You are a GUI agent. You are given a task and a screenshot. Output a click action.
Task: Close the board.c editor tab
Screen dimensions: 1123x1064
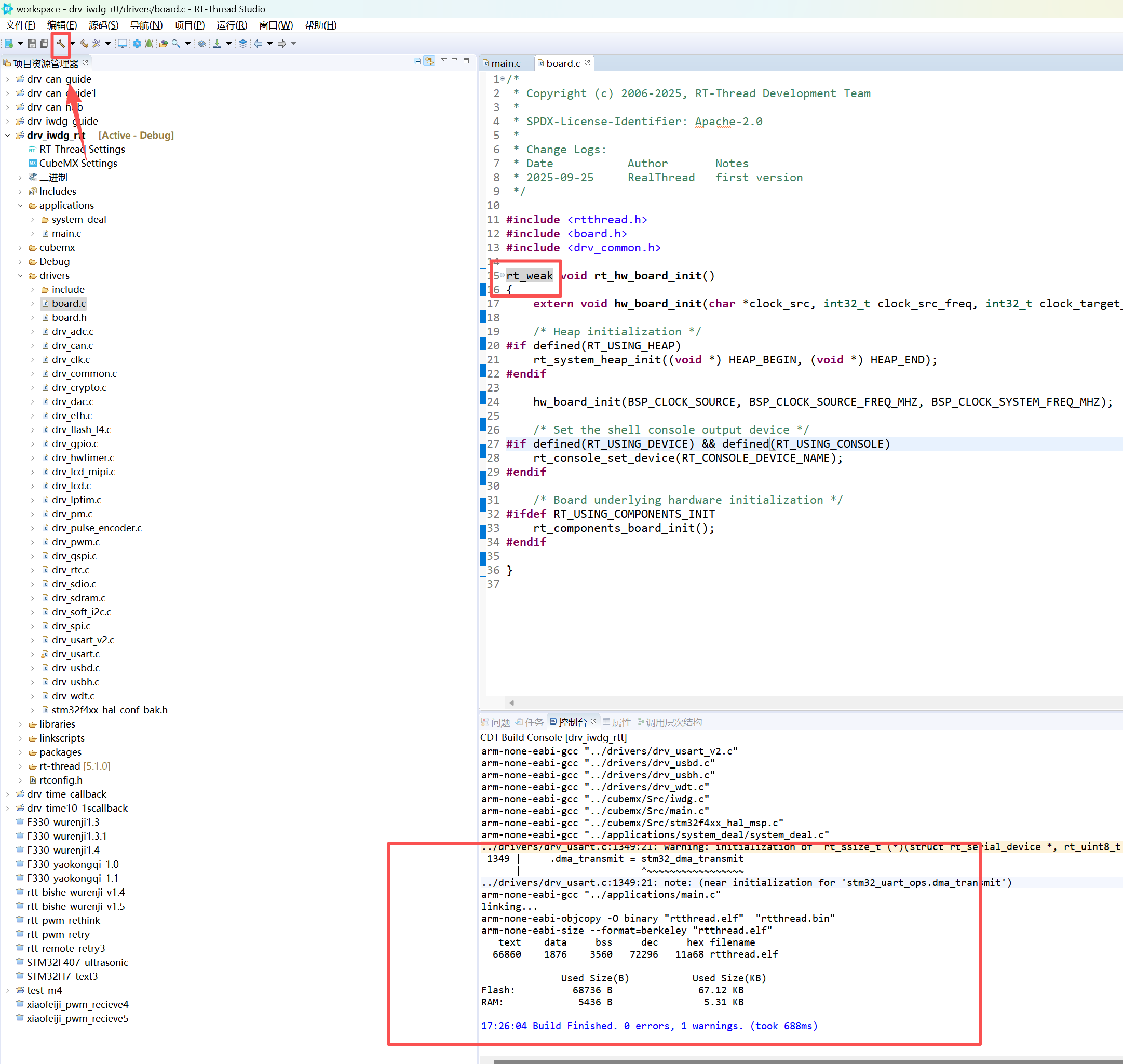click(587, 63)
